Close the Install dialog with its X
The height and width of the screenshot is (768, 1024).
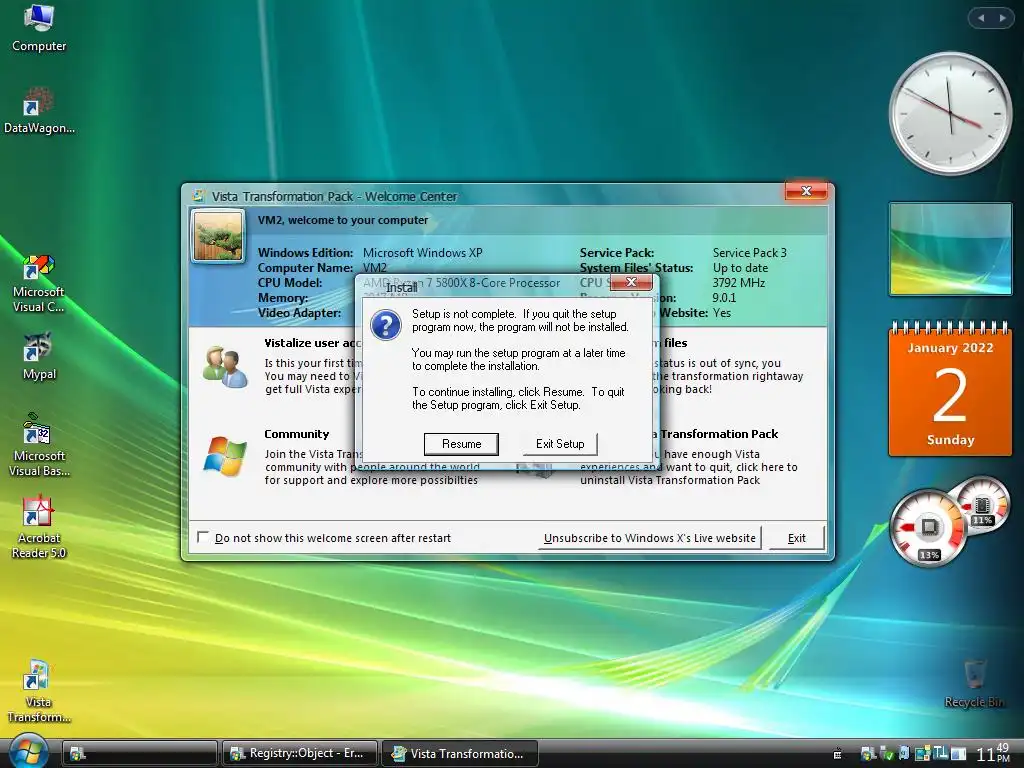(x=631, y=282)
